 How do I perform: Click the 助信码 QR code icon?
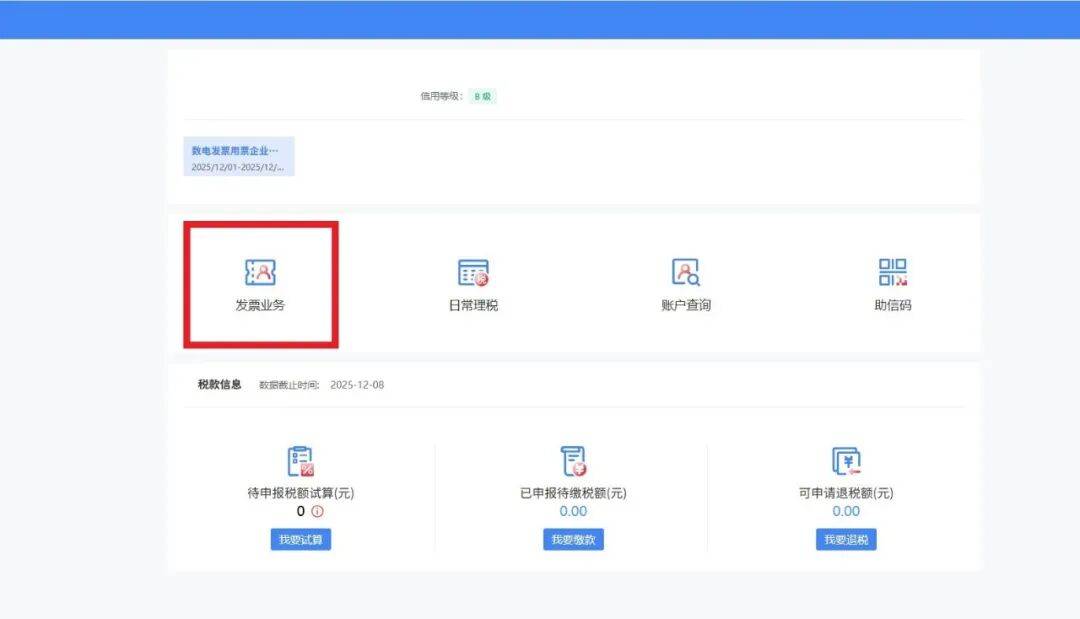point(892,272)
